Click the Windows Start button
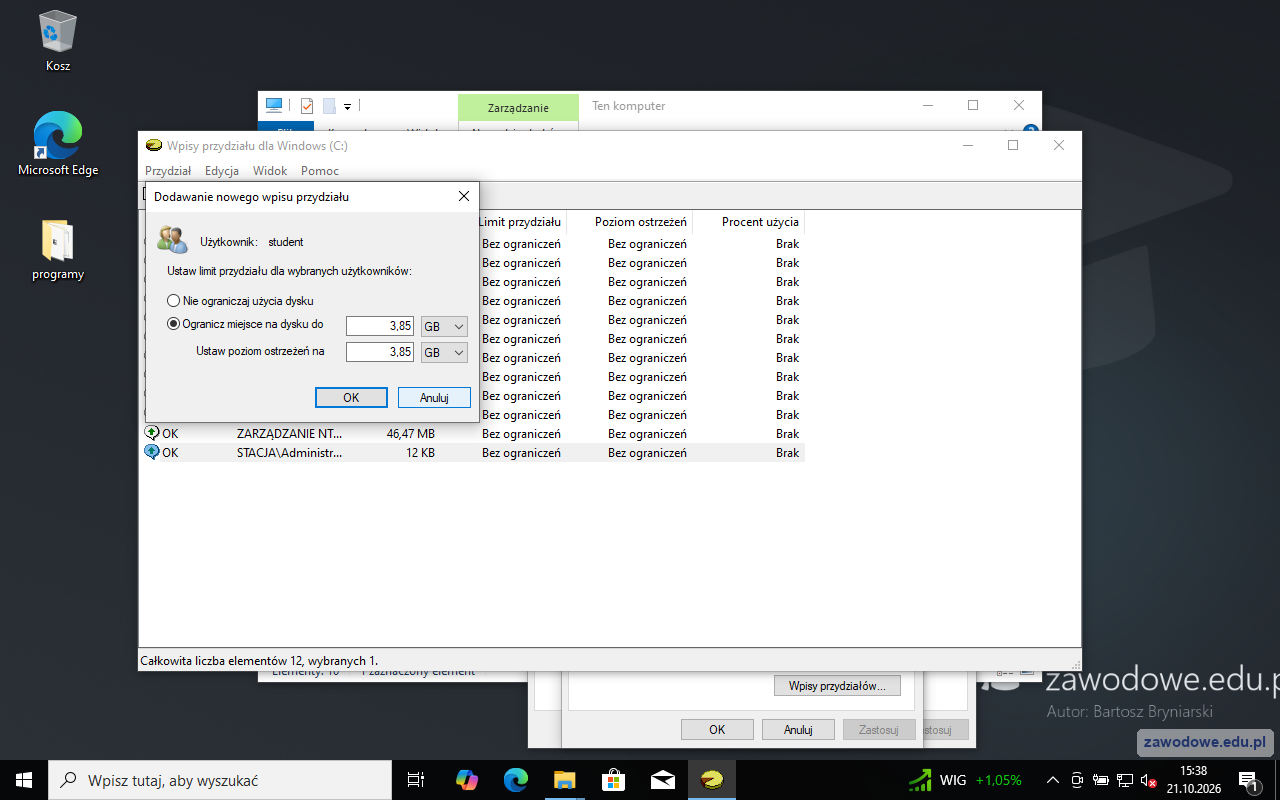The width and height of the screenshot is (1280, 800). click(x=24, y=780)
